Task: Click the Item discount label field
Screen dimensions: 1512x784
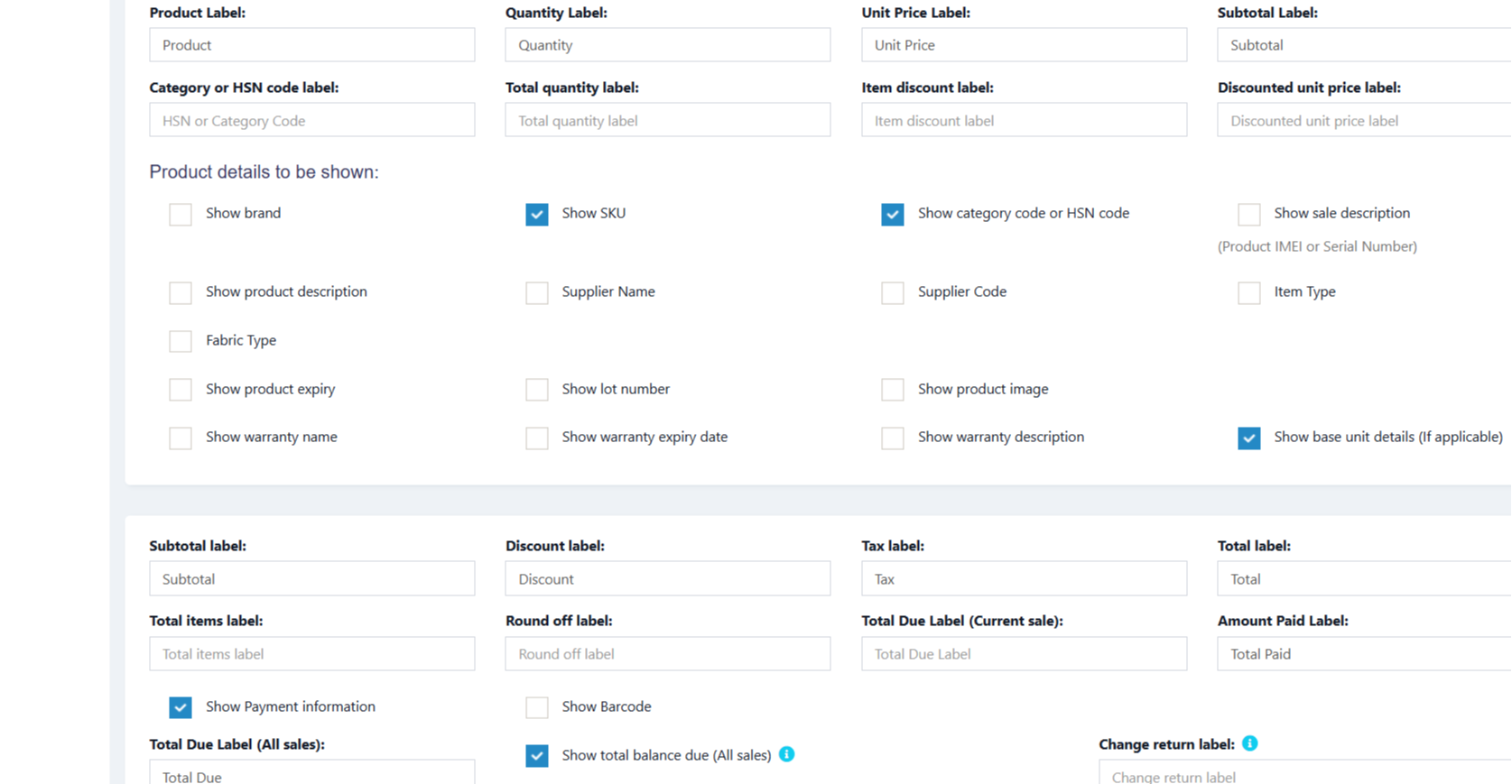Action: [x=1024, y=120]
